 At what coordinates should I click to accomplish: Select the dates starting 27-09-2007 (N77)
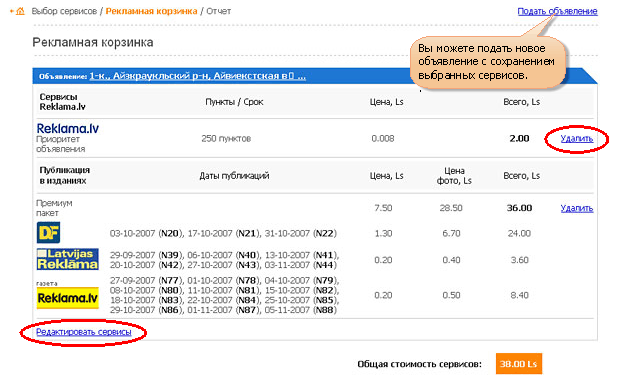coord(225,295)
